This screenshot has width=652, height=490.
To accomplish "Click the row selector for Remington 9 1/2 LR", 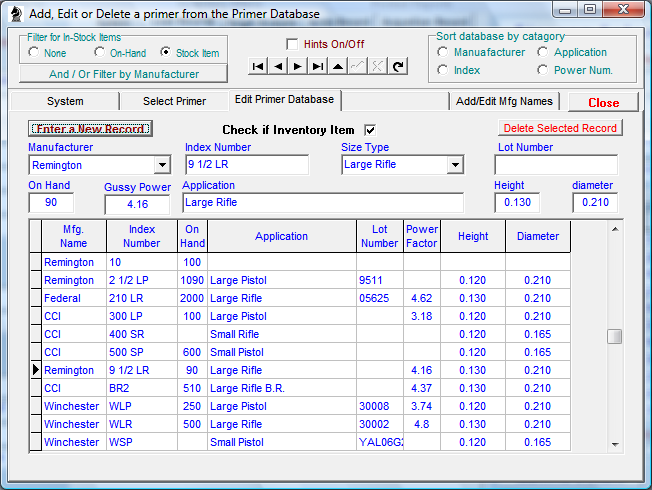I will point(36,370).
